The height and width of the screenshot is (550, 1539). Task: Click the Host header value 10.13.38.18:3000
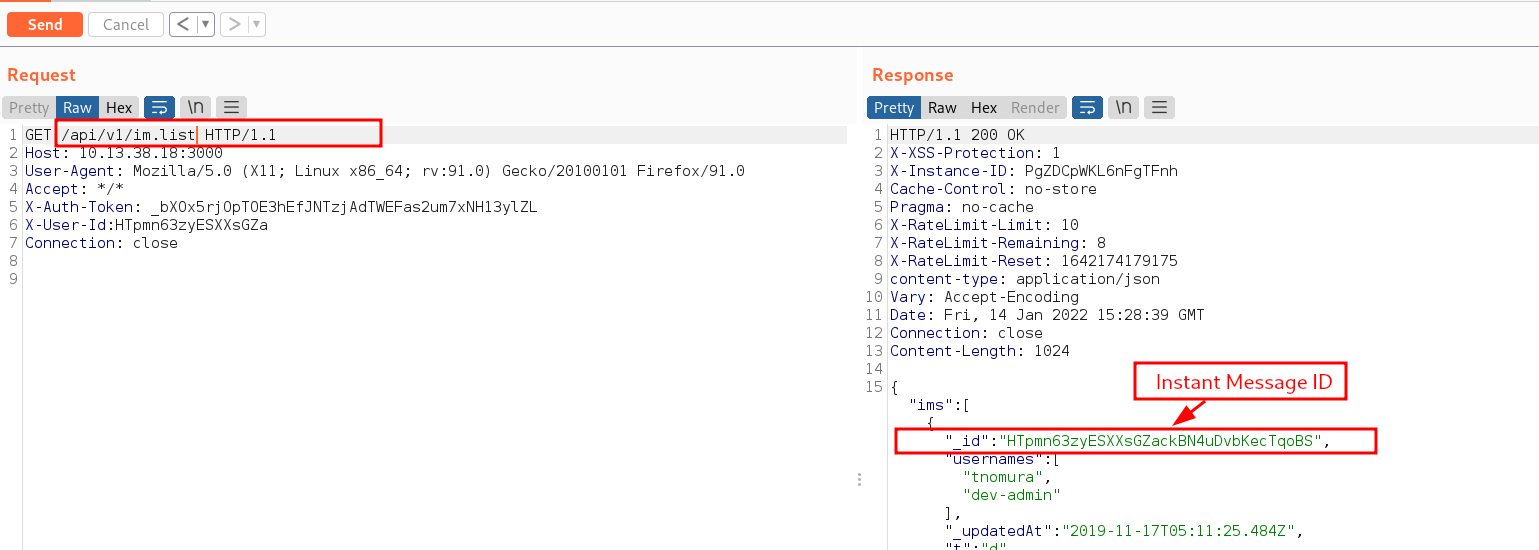click(x=151, y=153)
